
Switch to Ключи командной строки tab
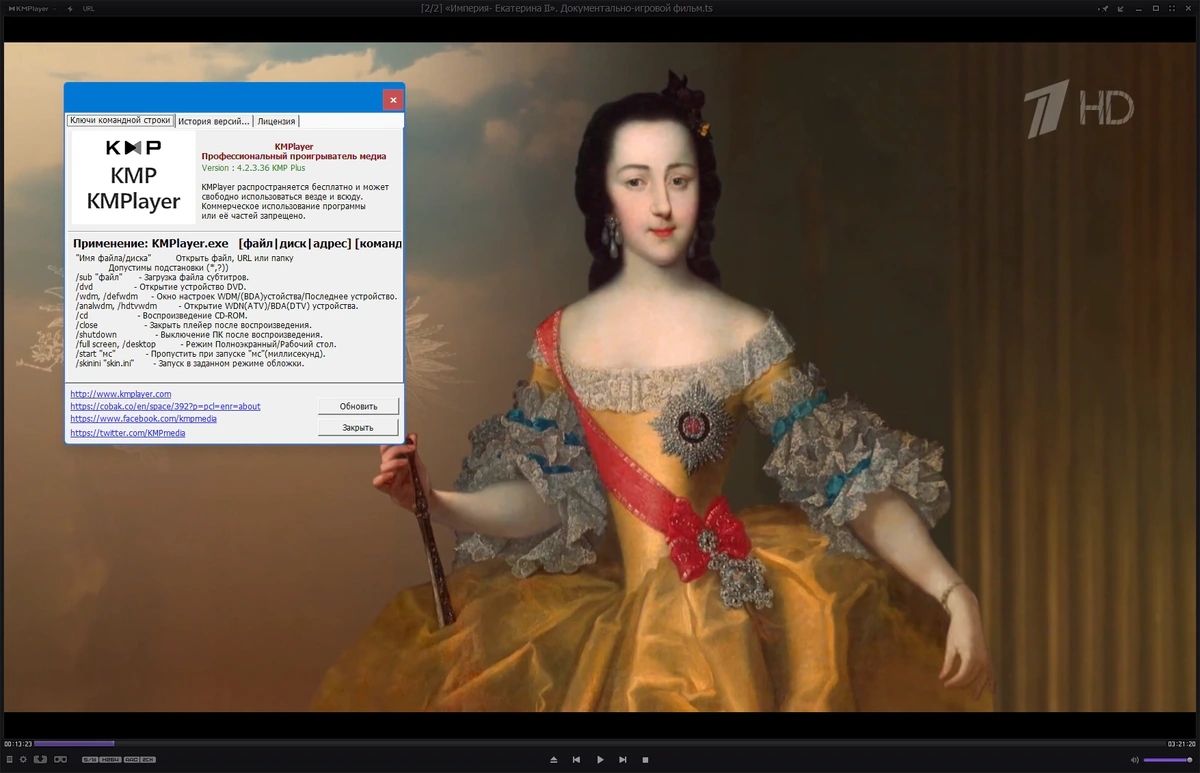(x=120, y=120)
